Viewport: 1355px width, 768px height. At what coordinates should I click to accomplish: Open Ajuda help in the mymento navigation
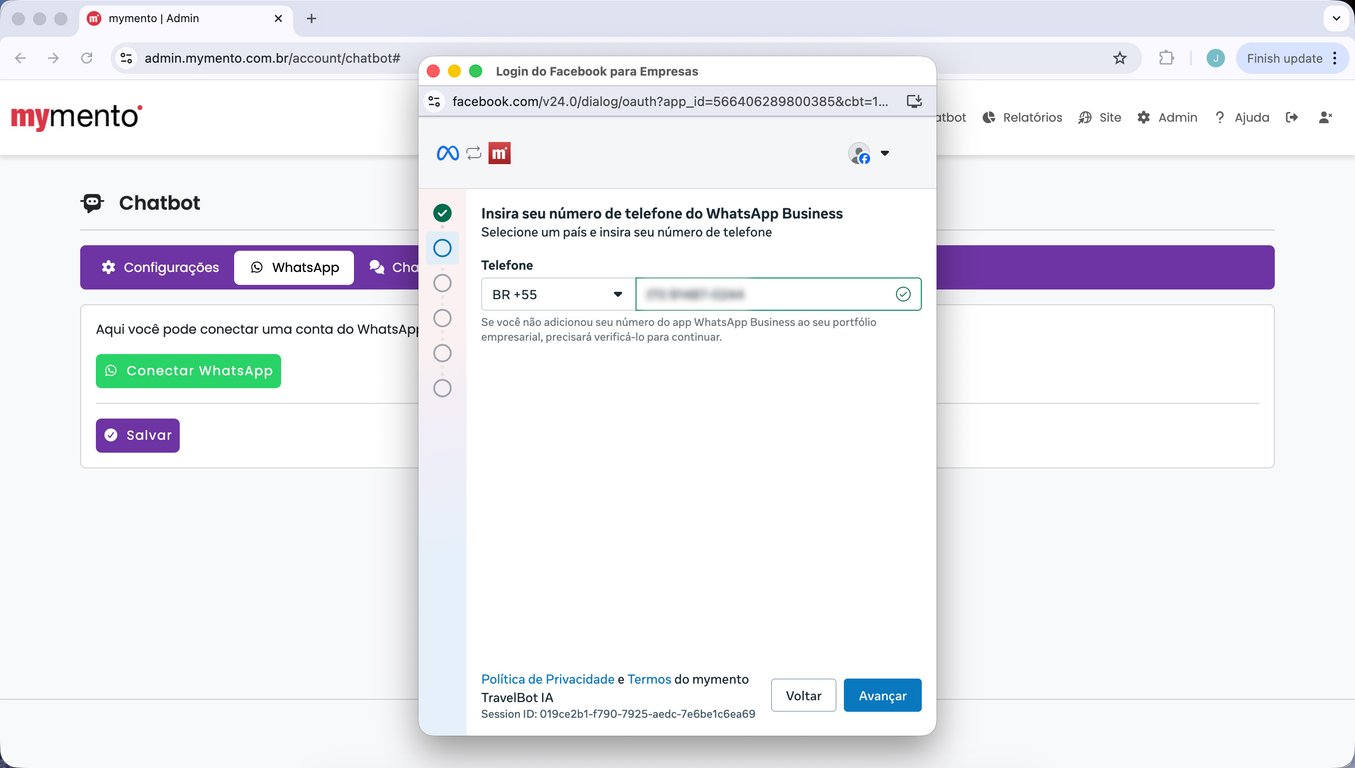pos(1241,117)
